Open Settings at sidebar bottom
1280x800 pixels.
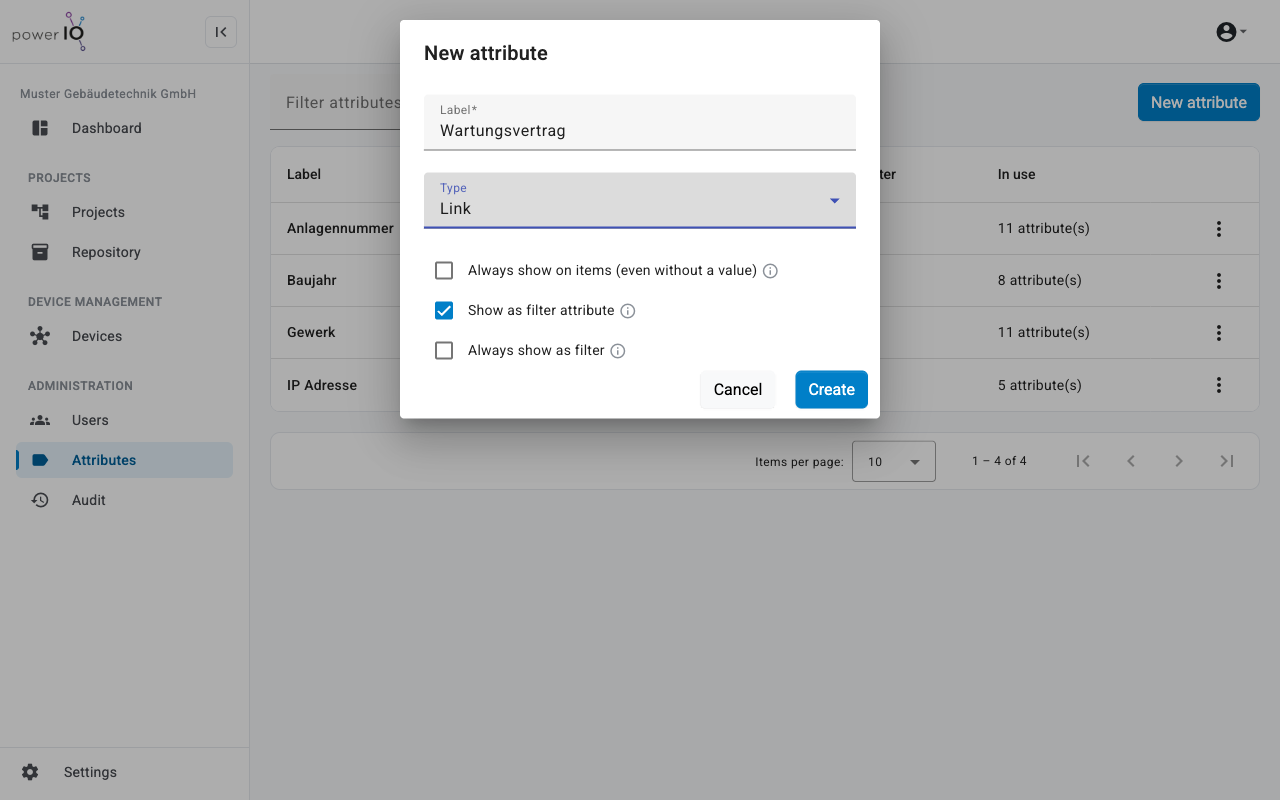click(x=124, y=772)
